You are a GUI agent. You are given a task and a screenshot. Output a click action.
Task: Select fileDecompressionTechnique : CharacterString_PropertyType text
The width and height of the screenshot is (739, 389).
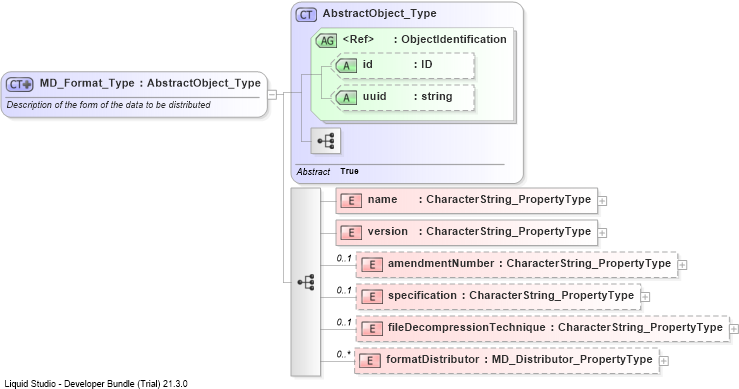point(555,328)
